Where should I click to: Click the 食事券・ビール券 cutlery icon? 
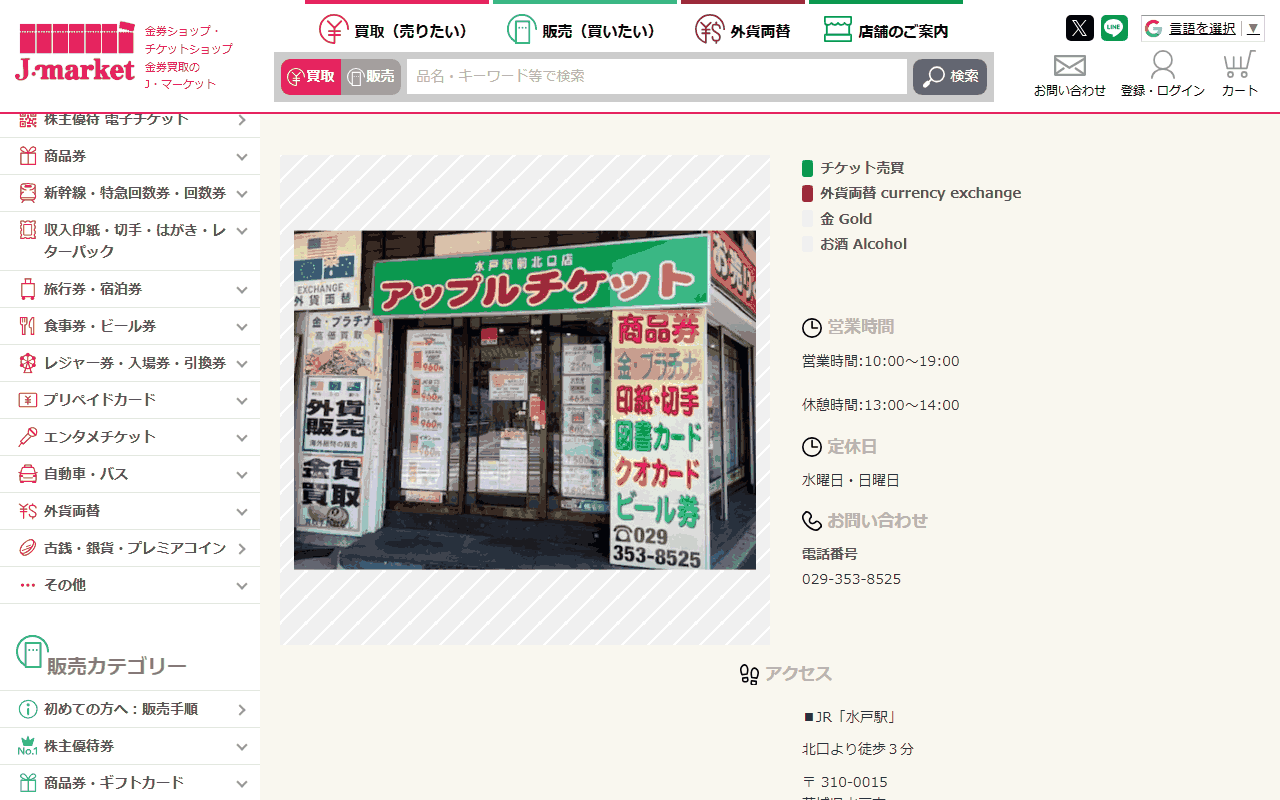point(28,326)
